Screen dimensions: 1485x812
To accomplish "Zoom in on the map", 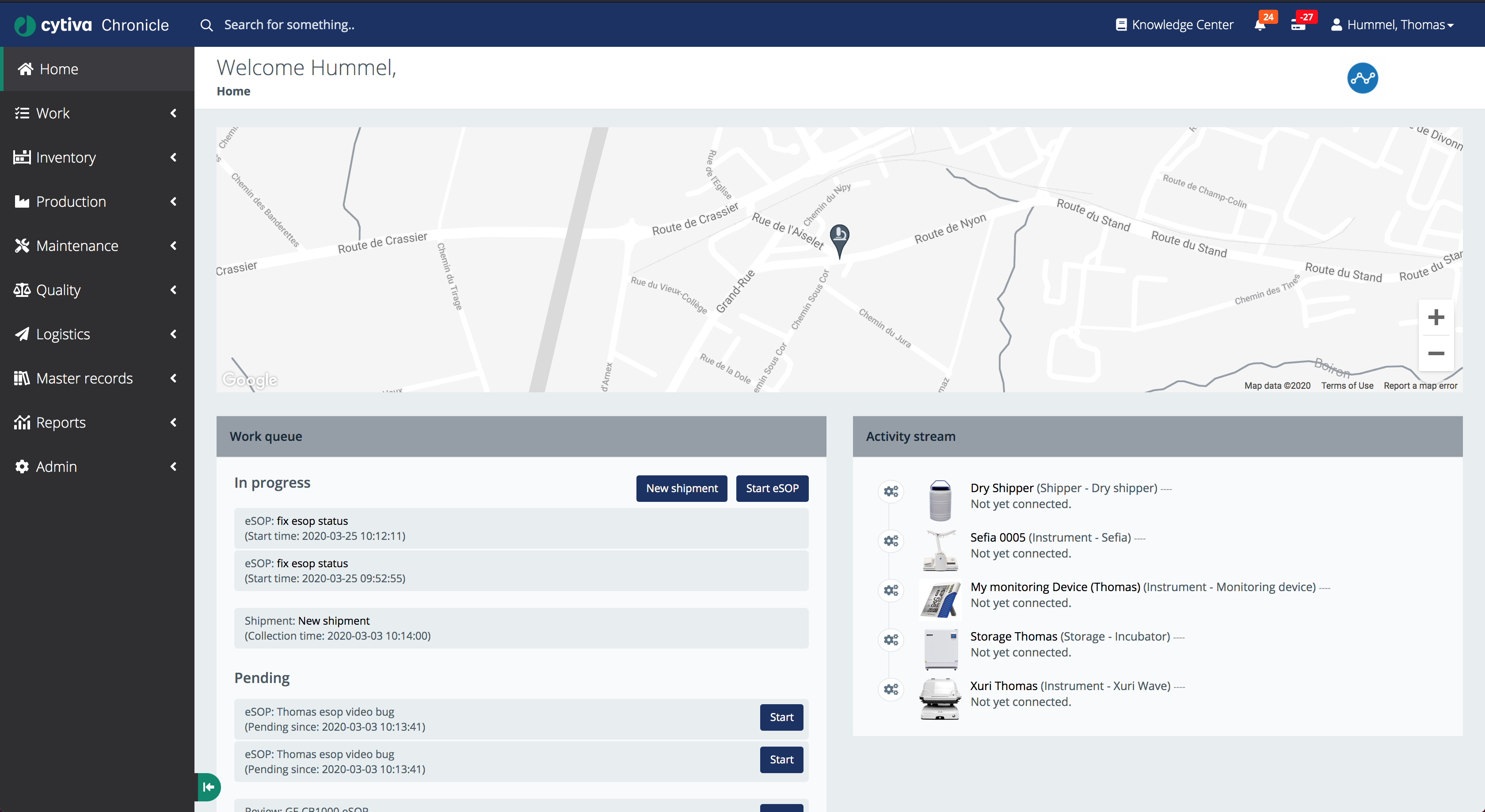I will pyautogui.click(x=1436, y=316).
